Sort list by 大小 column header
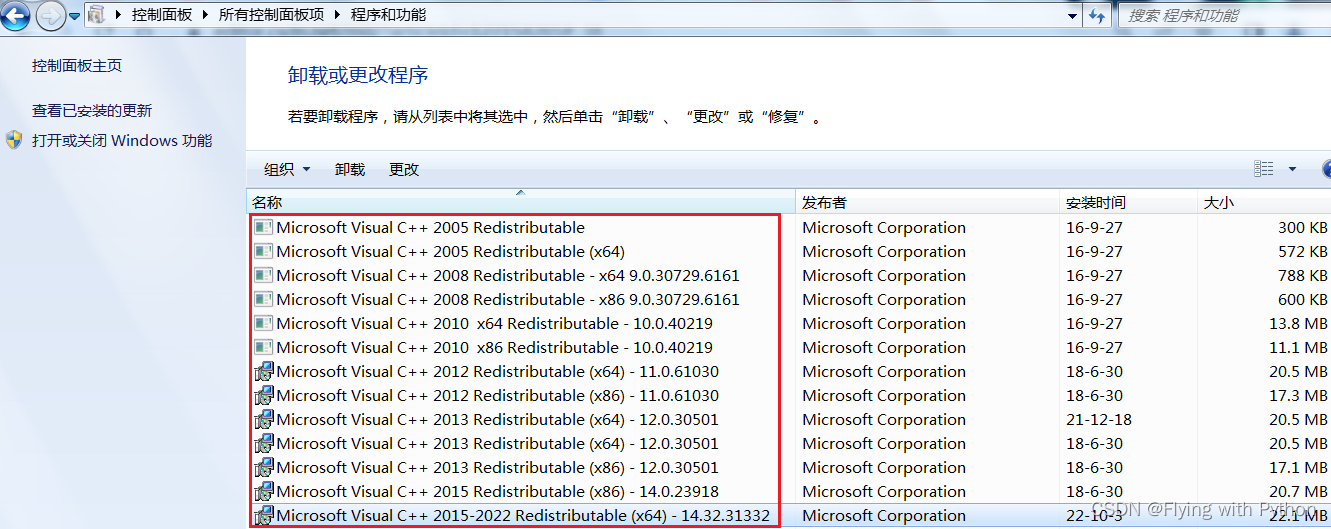The image size is (1331, 529). tap(1264, 202)
